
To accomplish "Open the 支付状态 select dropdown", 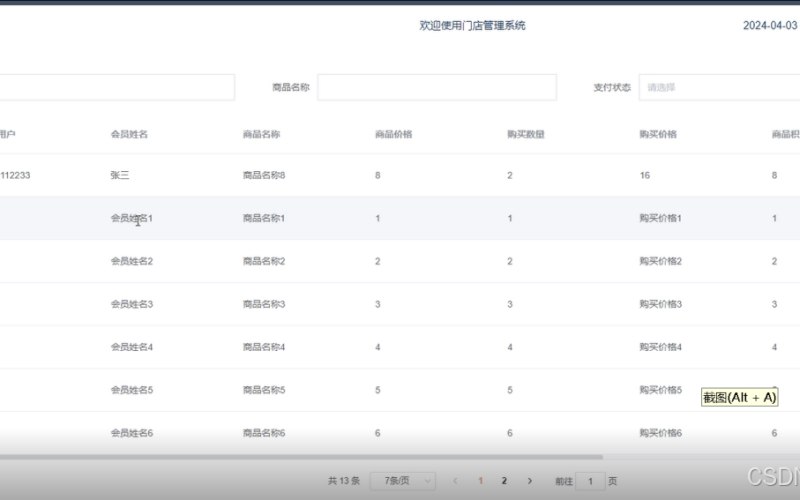I will [719, 87].
